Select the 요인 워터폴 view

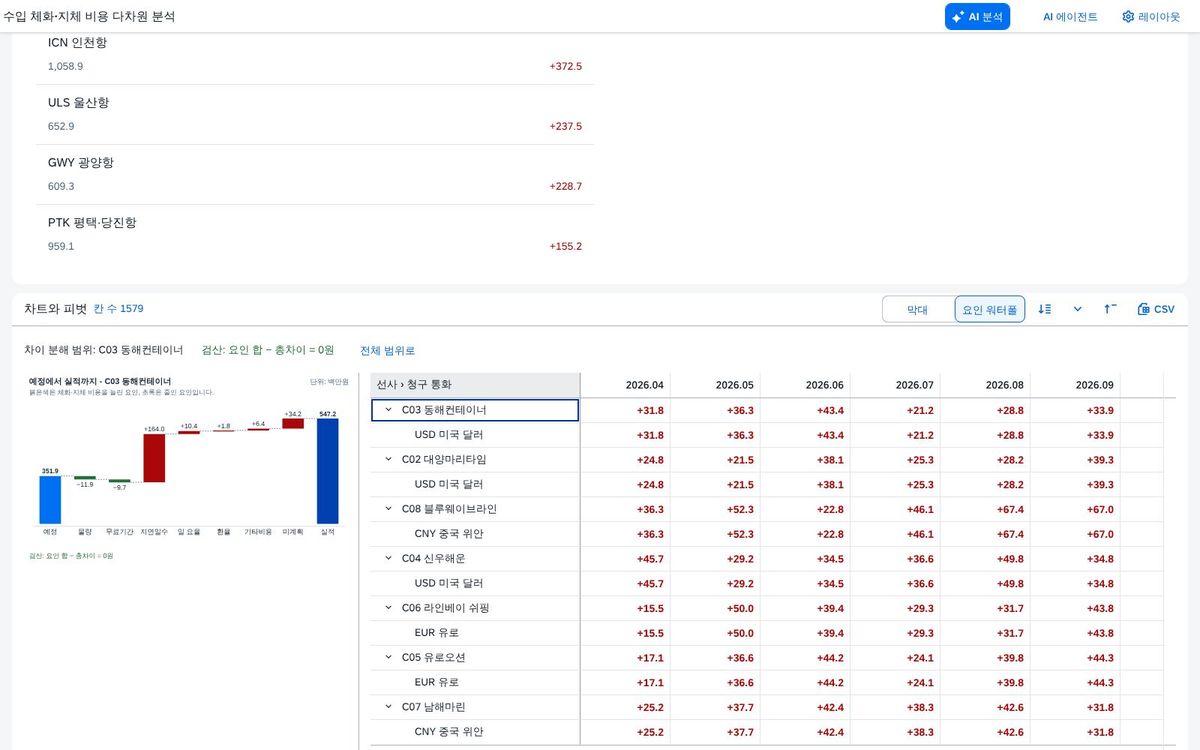click(990, 310)
